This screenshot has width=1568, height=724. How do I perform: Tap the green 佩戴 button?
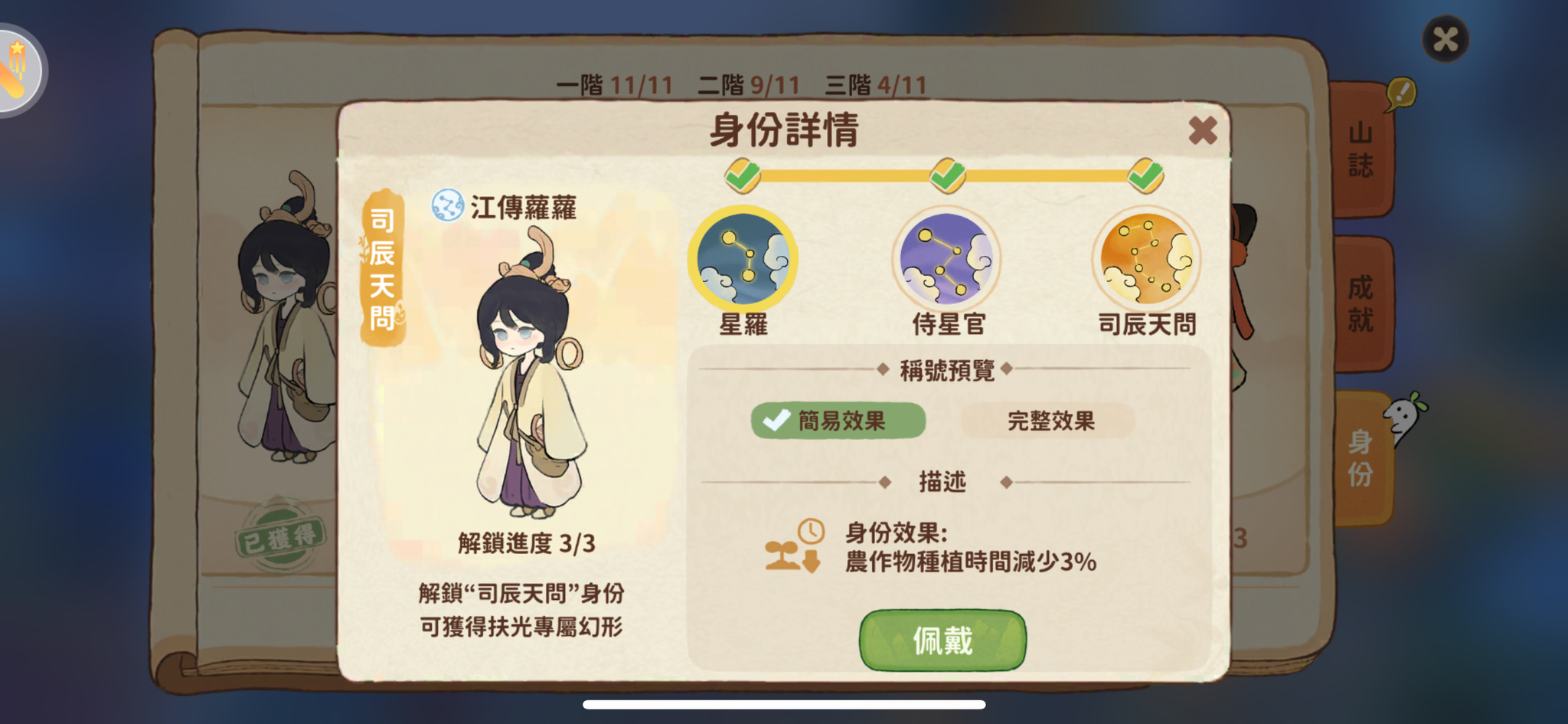click(x=942, y=640)
